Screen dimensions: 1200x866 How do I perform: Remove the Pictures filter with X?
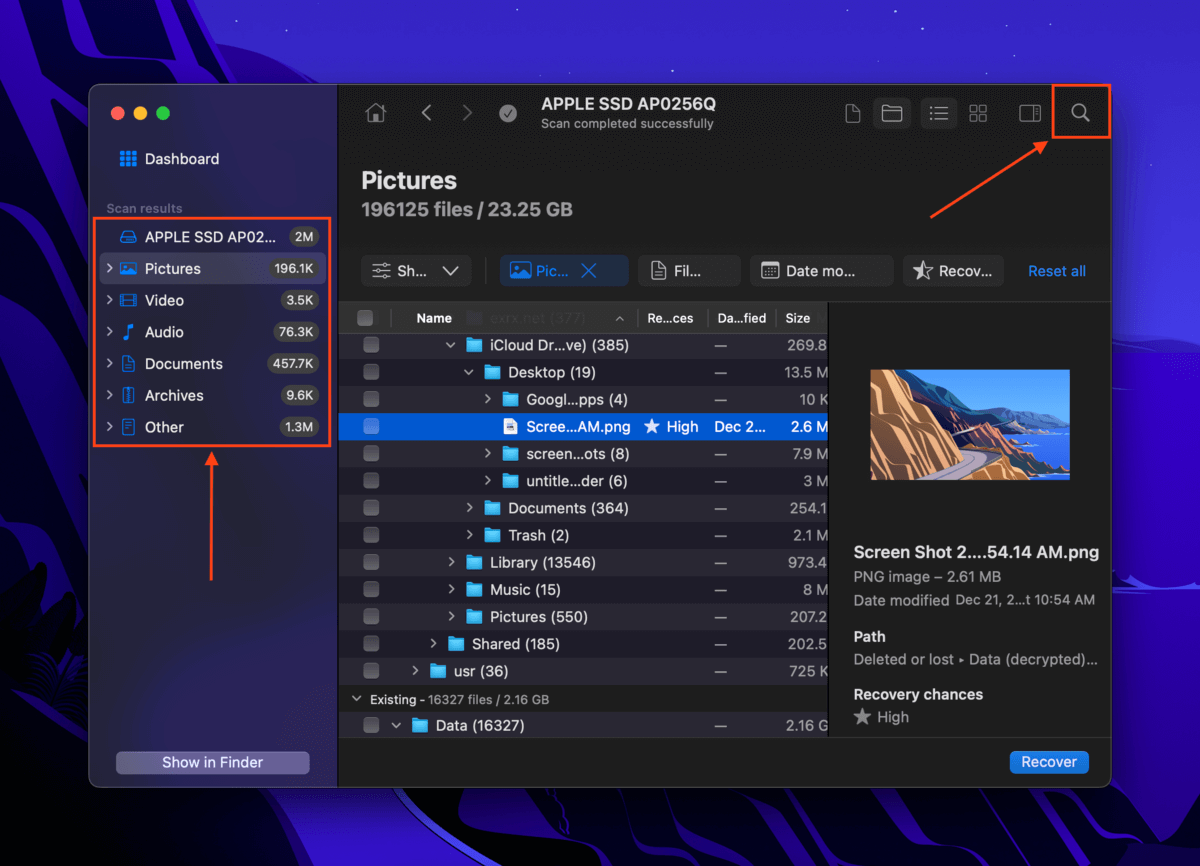pos(588,271)
